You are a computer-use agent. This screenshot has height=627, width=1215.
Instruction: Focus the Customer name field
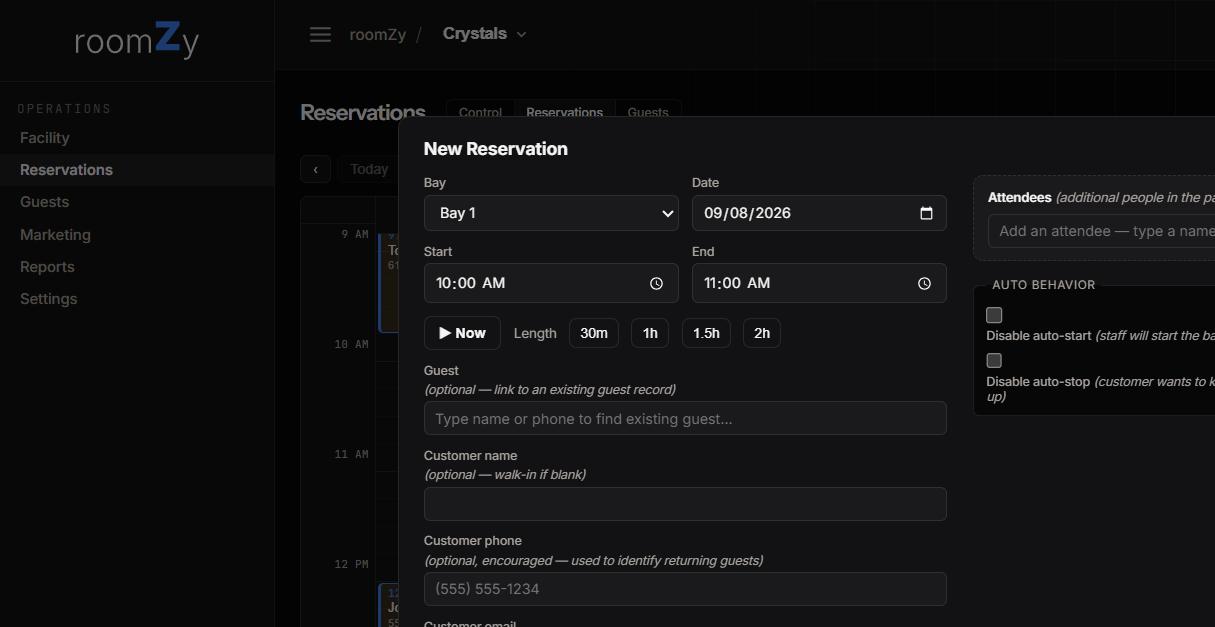[x=685, y=504]
